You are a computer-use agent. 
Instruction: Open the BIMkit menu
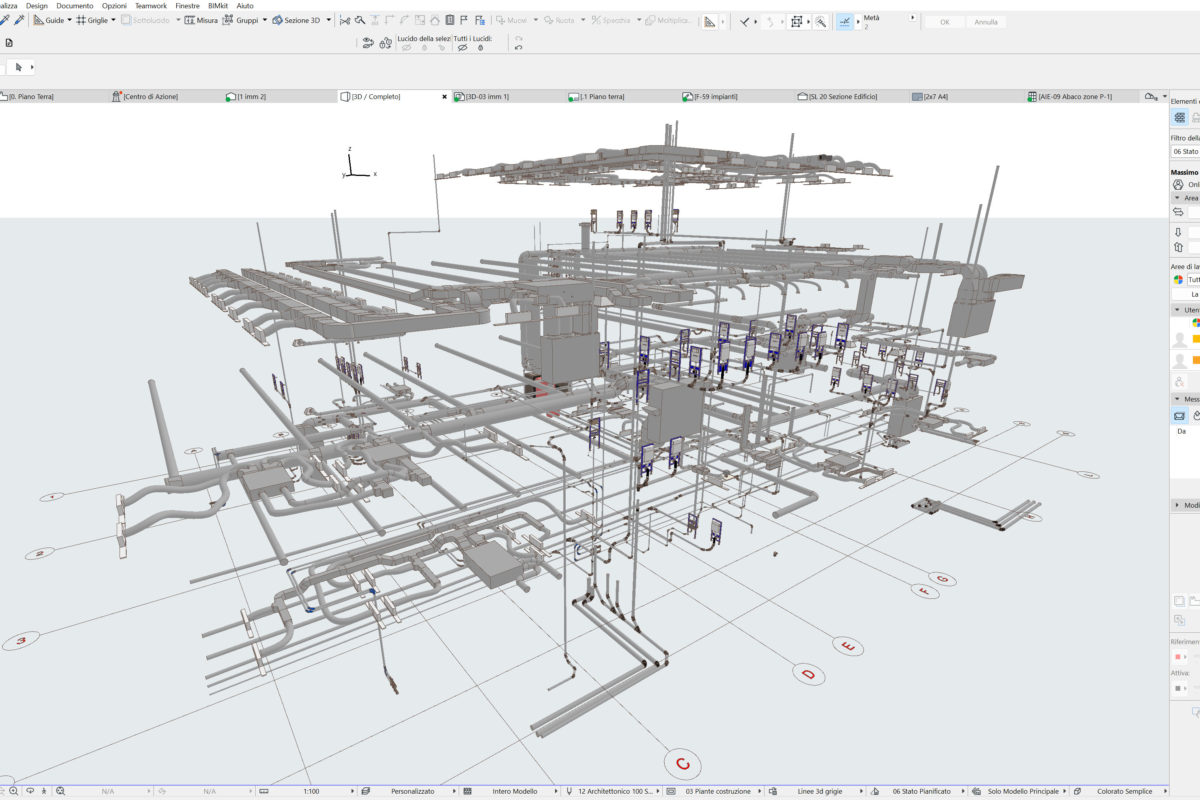coord(218,6)
